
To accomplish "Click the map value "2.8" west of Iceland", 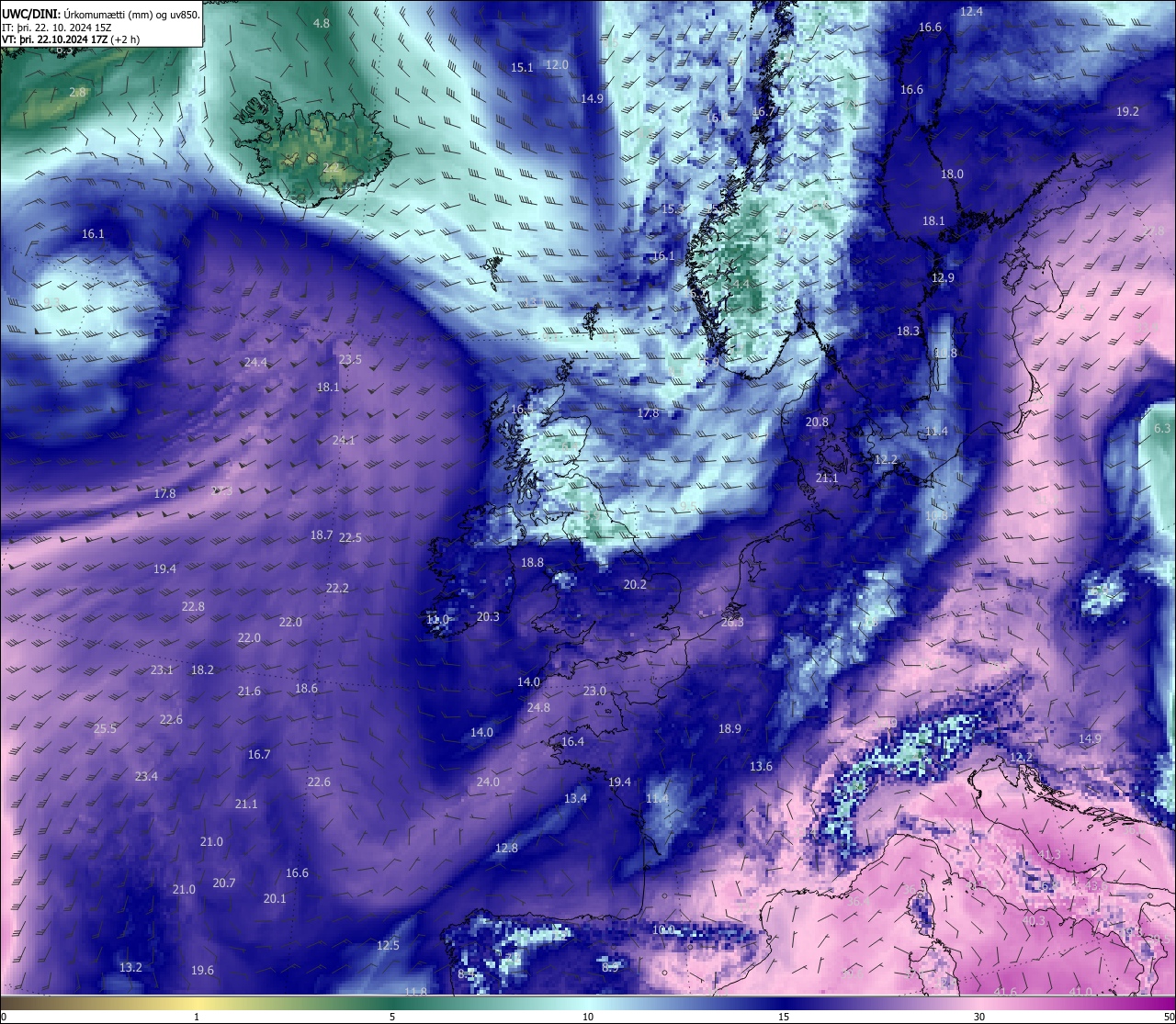I will (78, 92).
